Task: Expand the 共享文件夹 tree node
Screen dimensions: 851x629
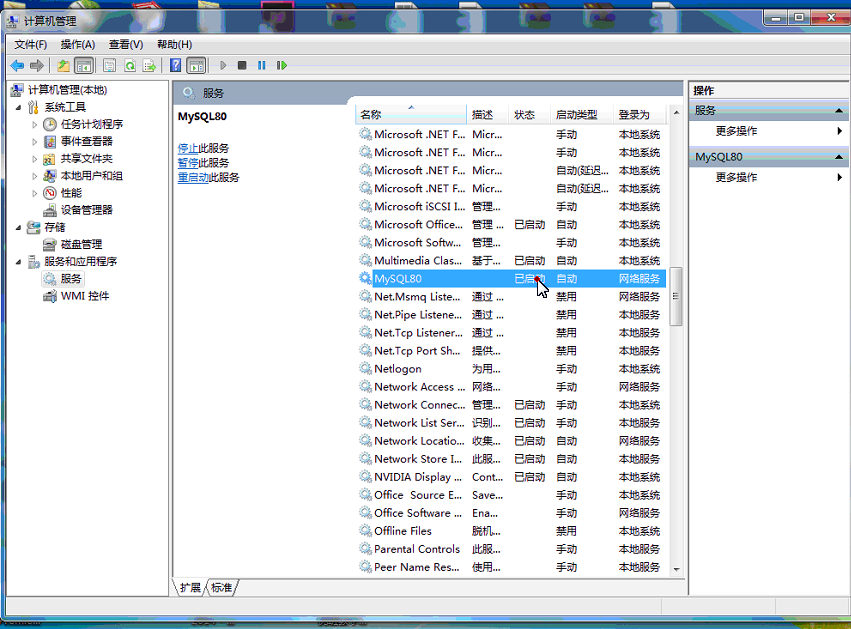Action: pos(35,159)
